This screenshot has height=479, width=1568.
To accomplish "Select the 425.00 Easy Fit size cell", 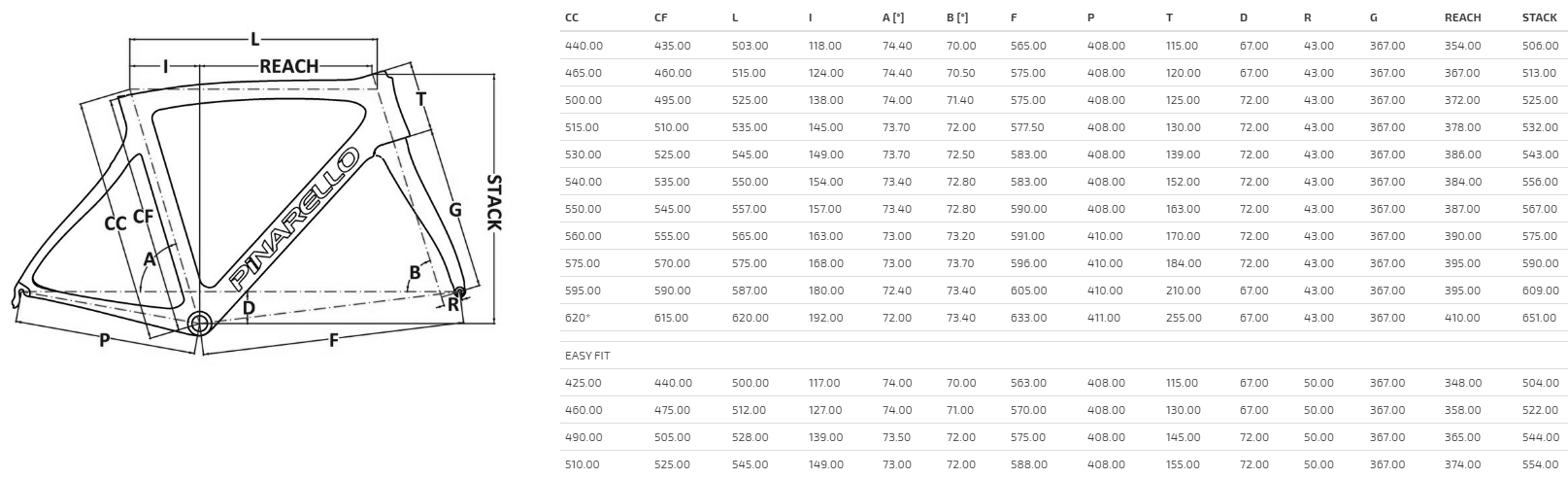I will coord(583,383).
